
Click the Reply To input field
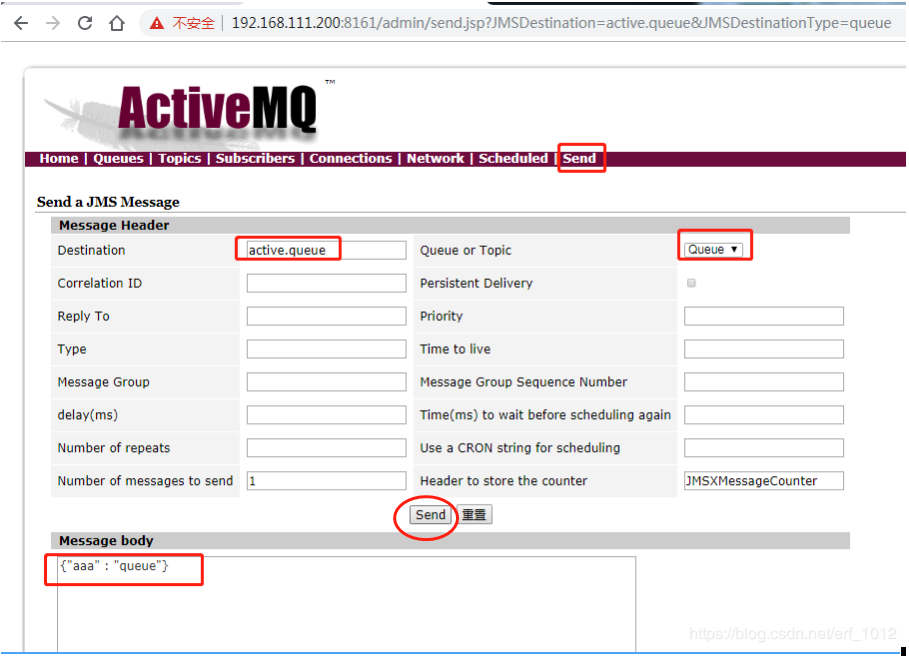click(326, 316)
